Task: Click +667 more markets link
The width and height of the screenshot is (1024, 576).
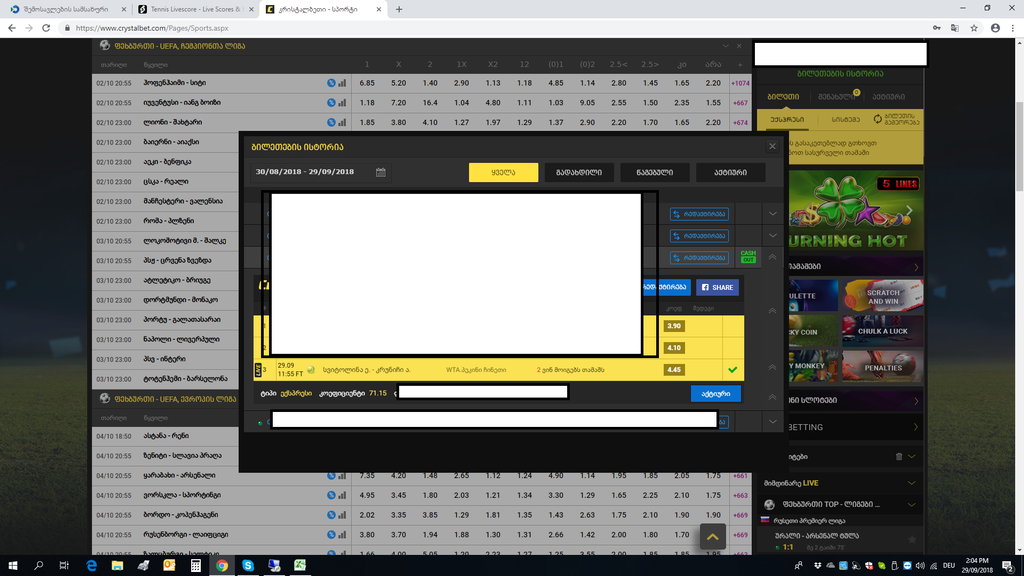Action: tap(740, 103)
